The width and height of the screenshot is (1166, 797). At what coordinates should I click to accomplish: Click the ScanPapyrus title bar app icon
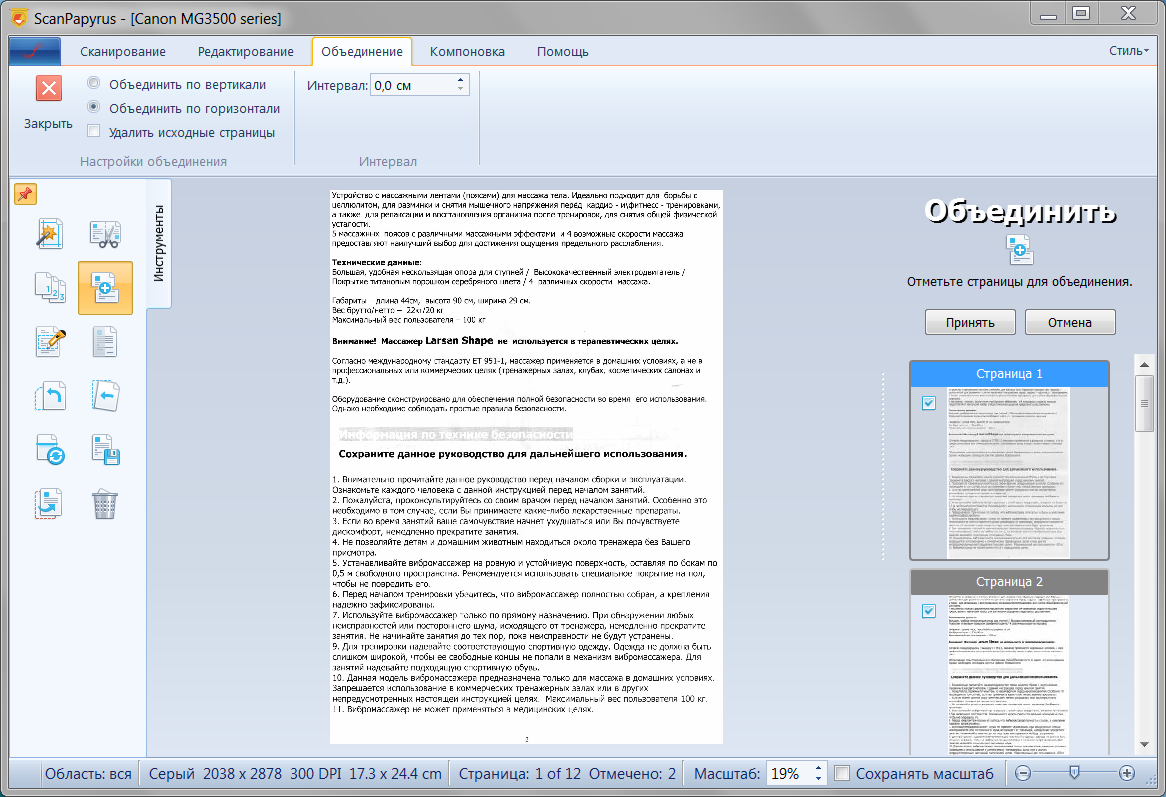(x=18, y=18)
